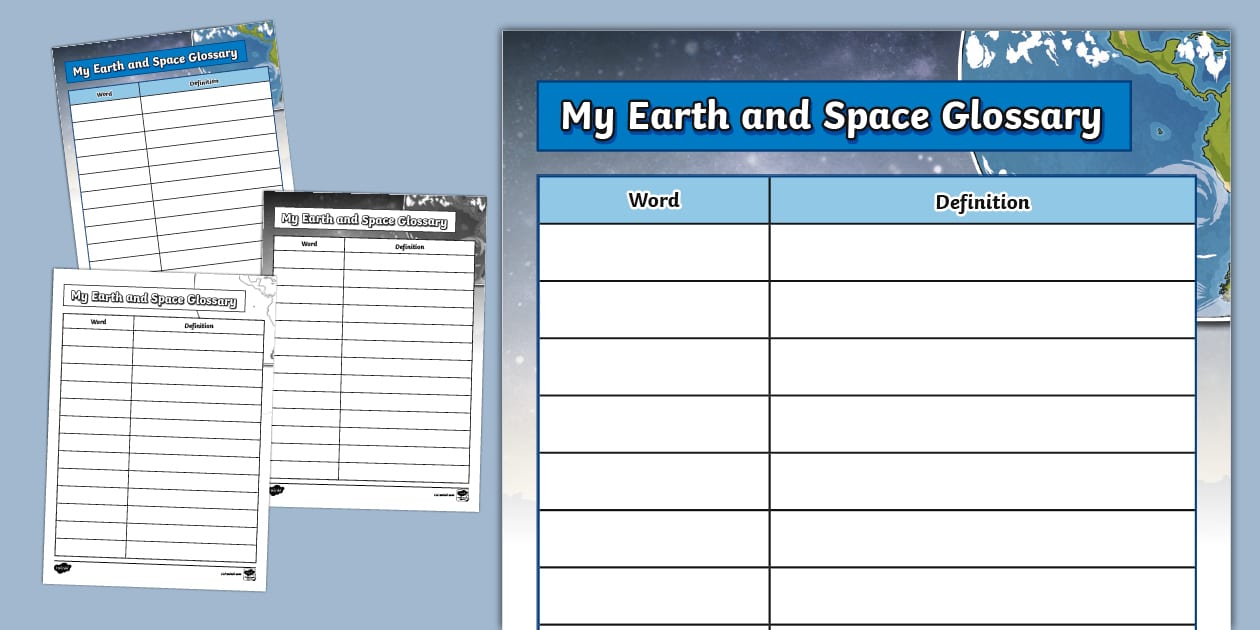Select the Definition column header on the main page

click(983, 201)
